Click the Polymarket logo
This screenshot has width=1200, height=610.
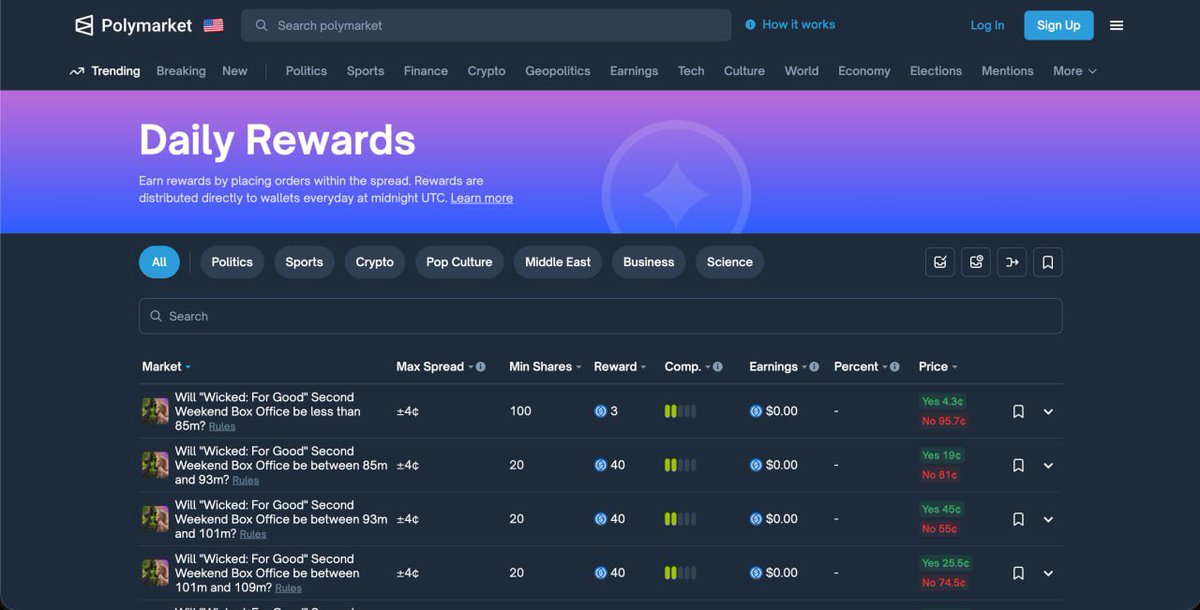(x=134, y=25)
